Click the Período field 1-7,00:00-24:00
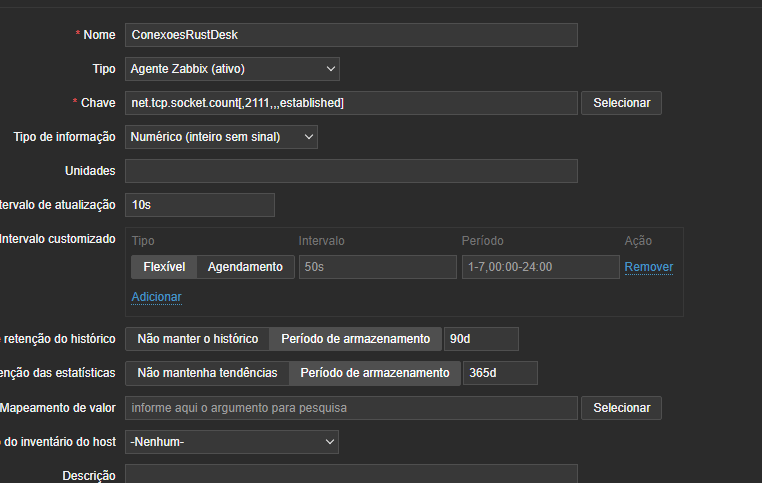The width and height of the screenshot is (762, 483). click(540, 267)
